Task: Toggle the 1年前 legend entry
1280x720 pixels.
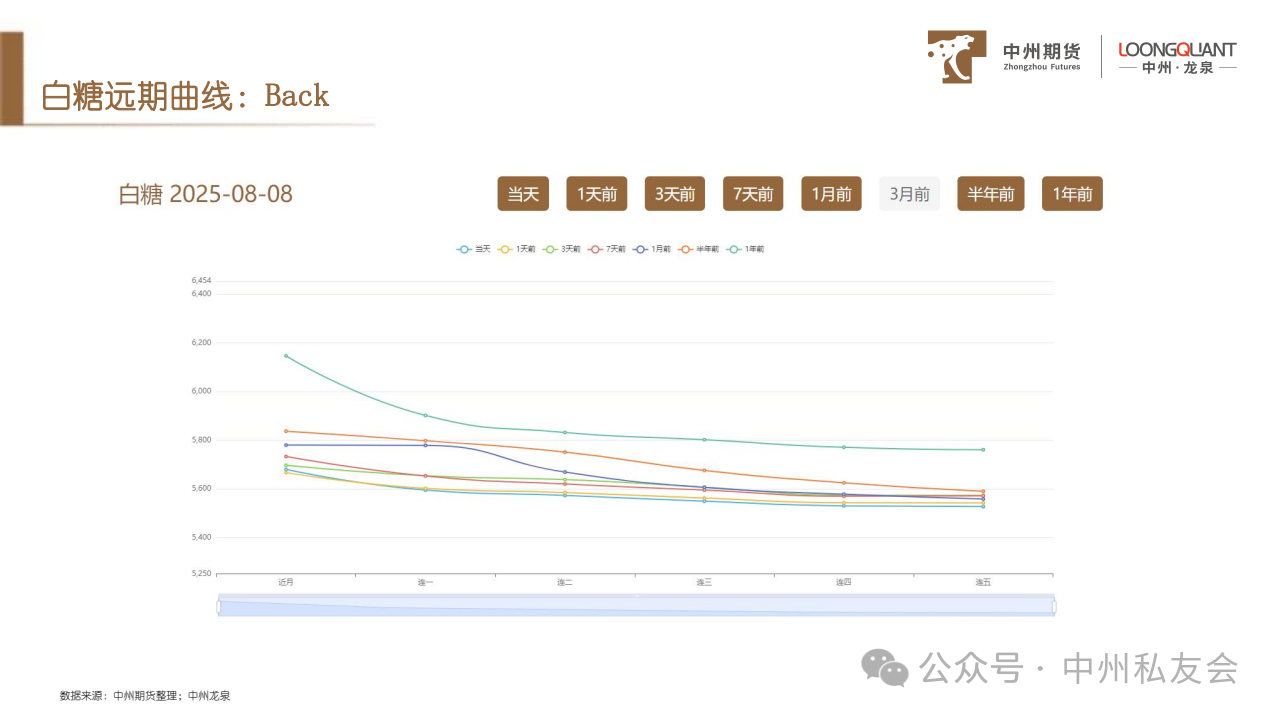Action: point(735,248)
